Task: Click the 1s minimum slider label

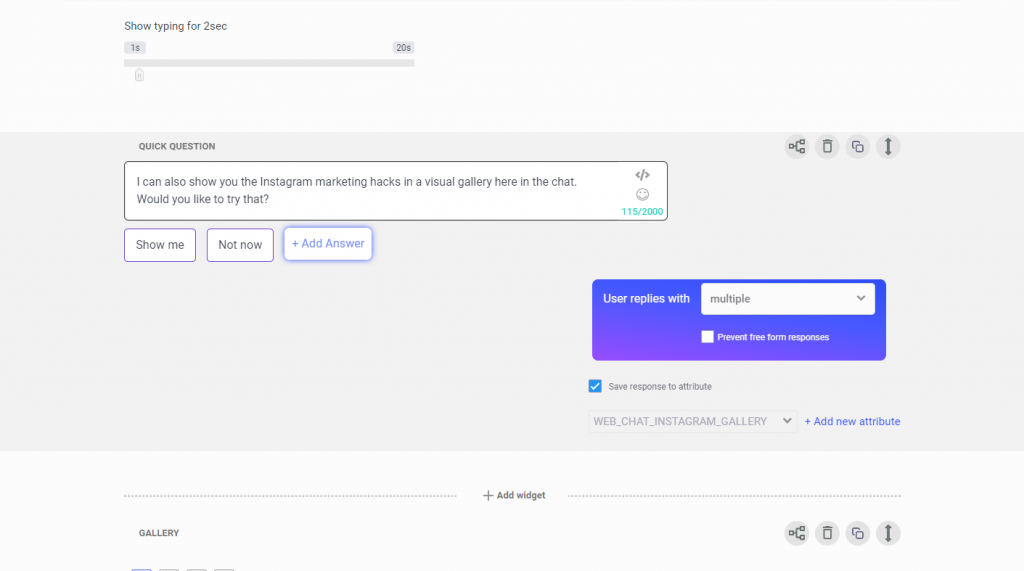Action: 135,48
